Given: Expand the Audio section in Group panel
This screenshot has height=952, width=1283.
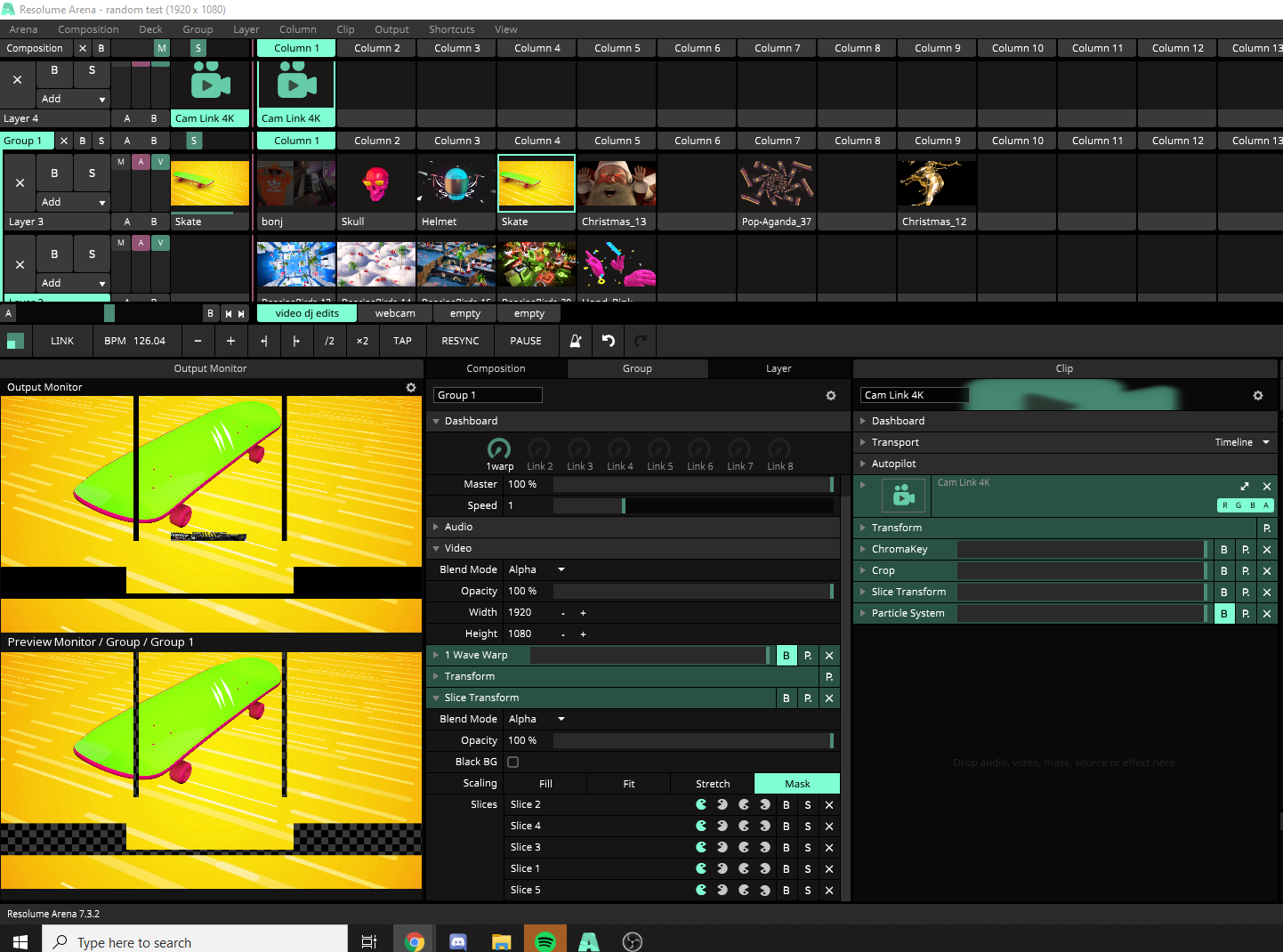Looking at the screenshot, I should tap(457, 528).
